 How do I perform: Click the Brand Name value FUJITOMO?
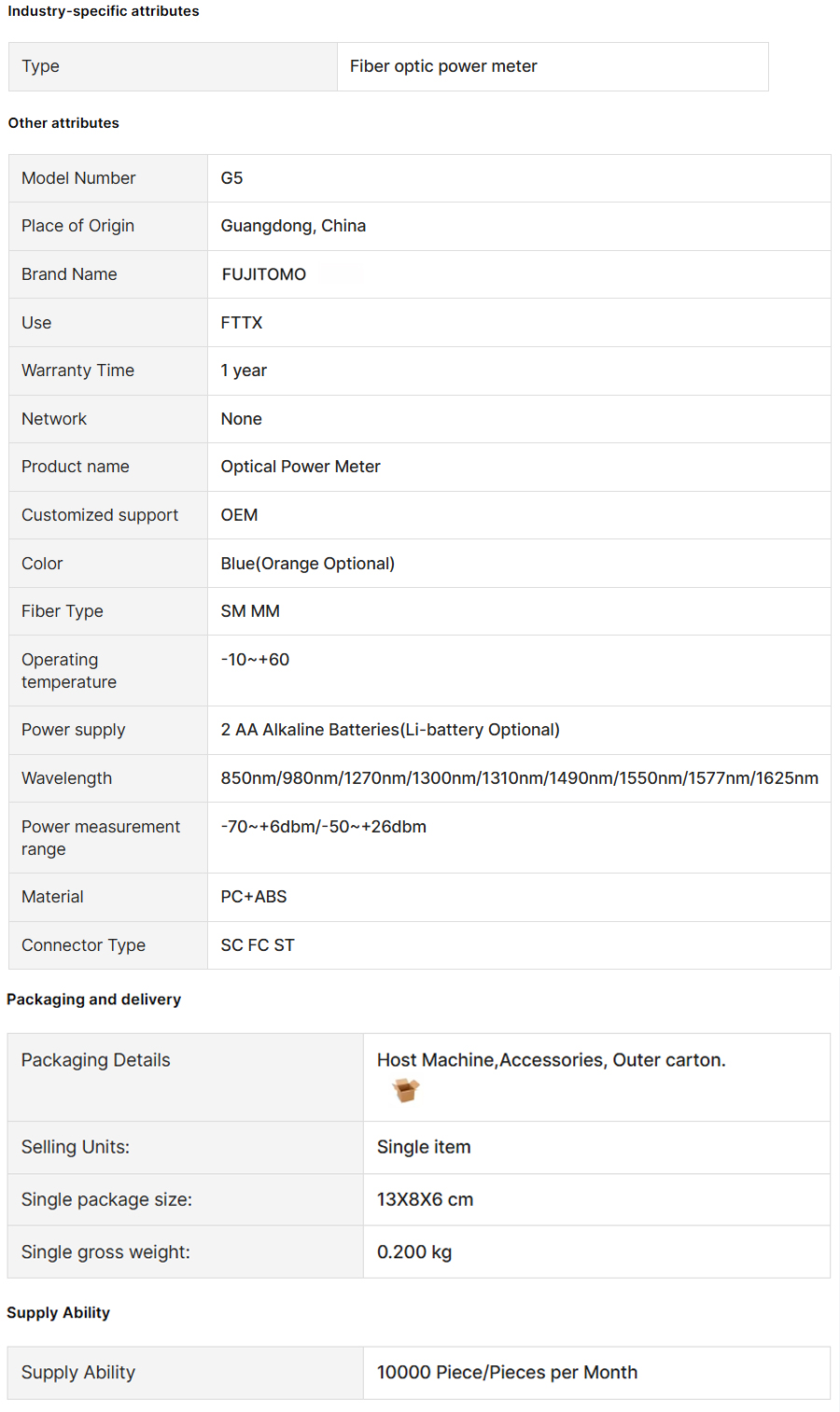tap(264, 274)
